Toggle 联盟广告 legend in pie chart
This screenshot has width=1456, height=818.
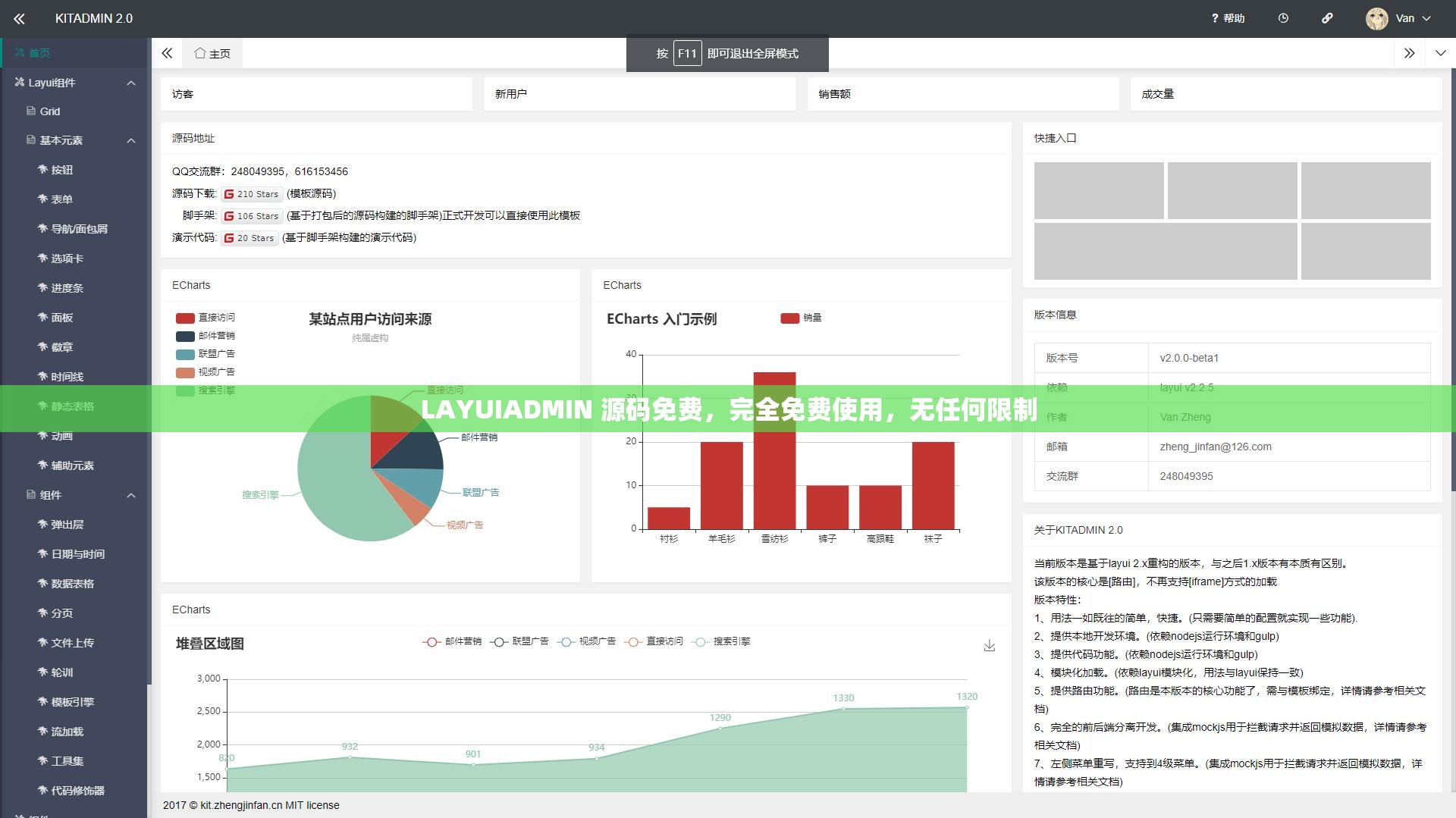pos(206,354)
